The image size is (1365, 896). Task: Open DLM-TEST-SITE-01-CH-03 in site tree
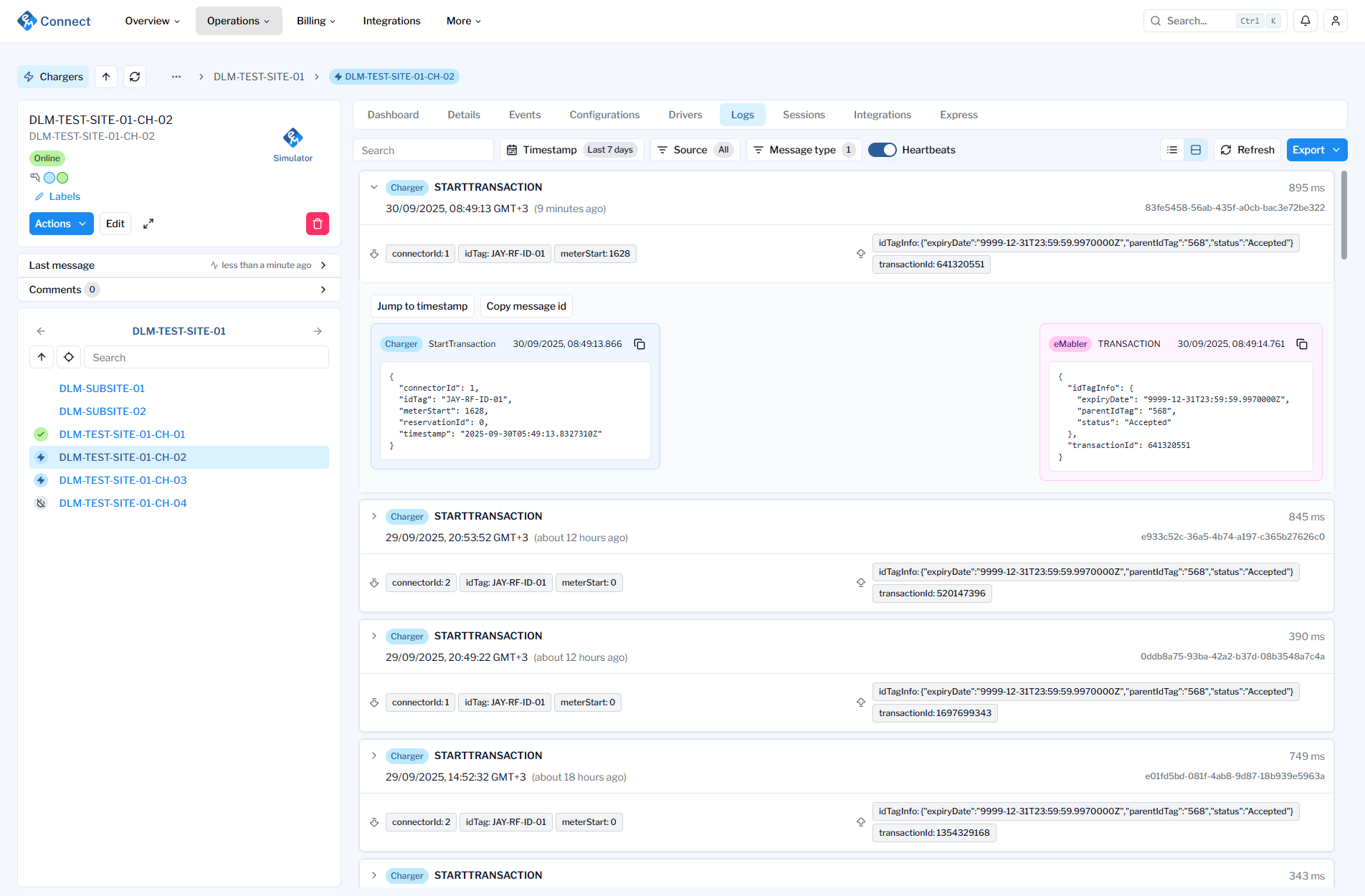click(x=123, y=480)
